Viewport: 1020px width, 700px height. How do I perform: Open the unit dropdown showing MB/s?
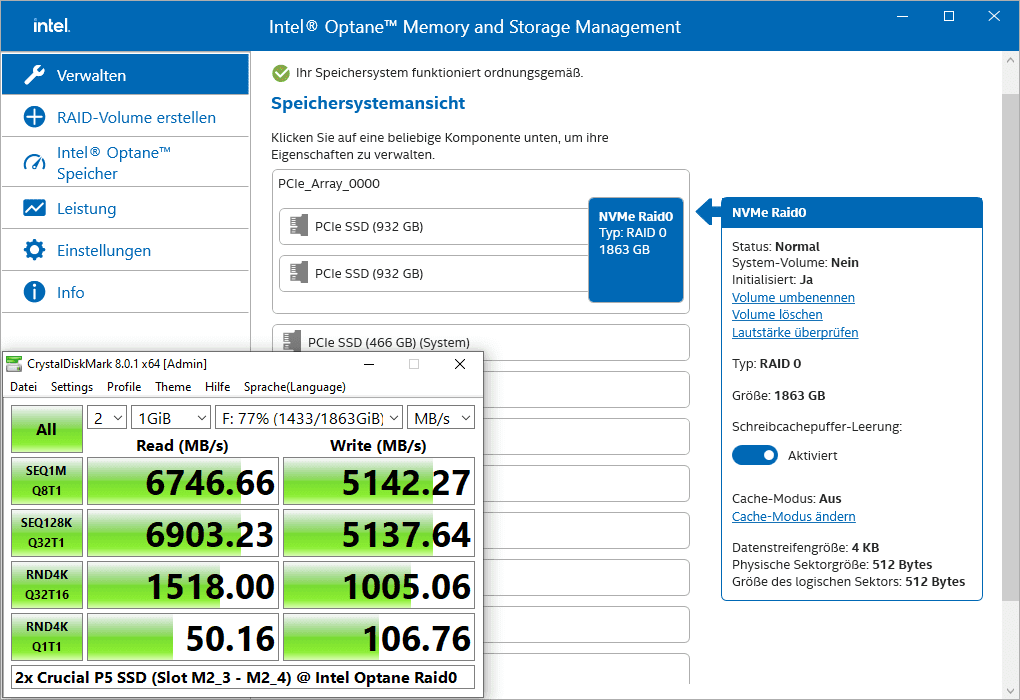[x=441, y=418]
